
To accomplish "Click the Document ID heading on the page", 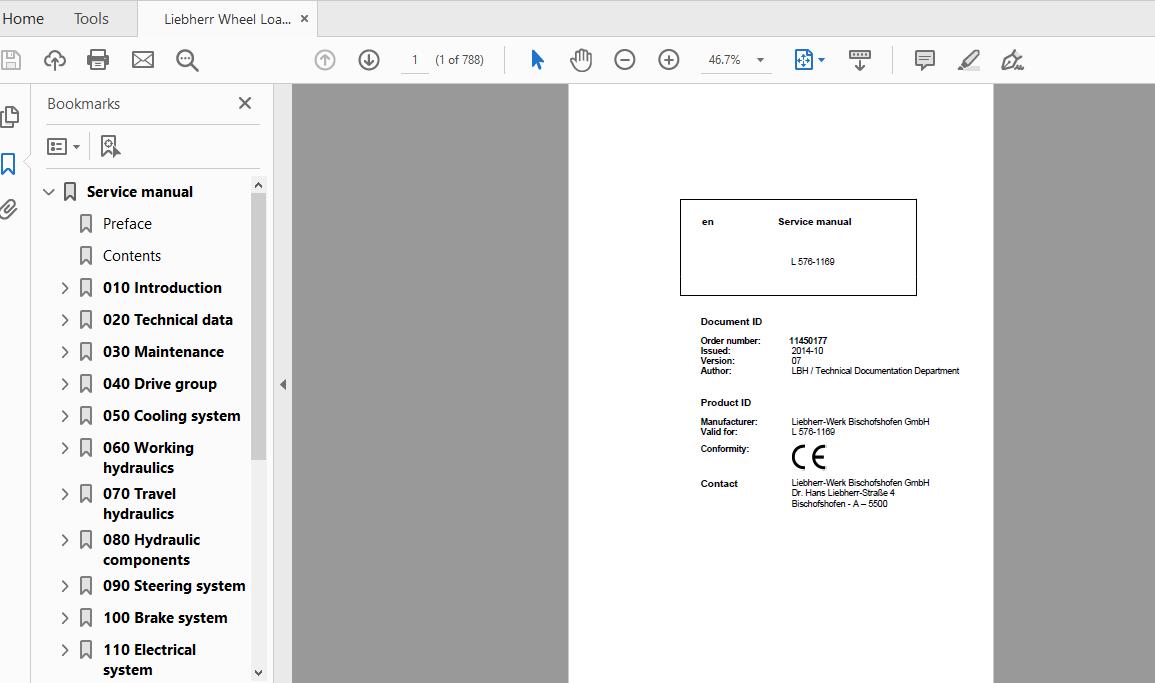I will click(731, 322).
